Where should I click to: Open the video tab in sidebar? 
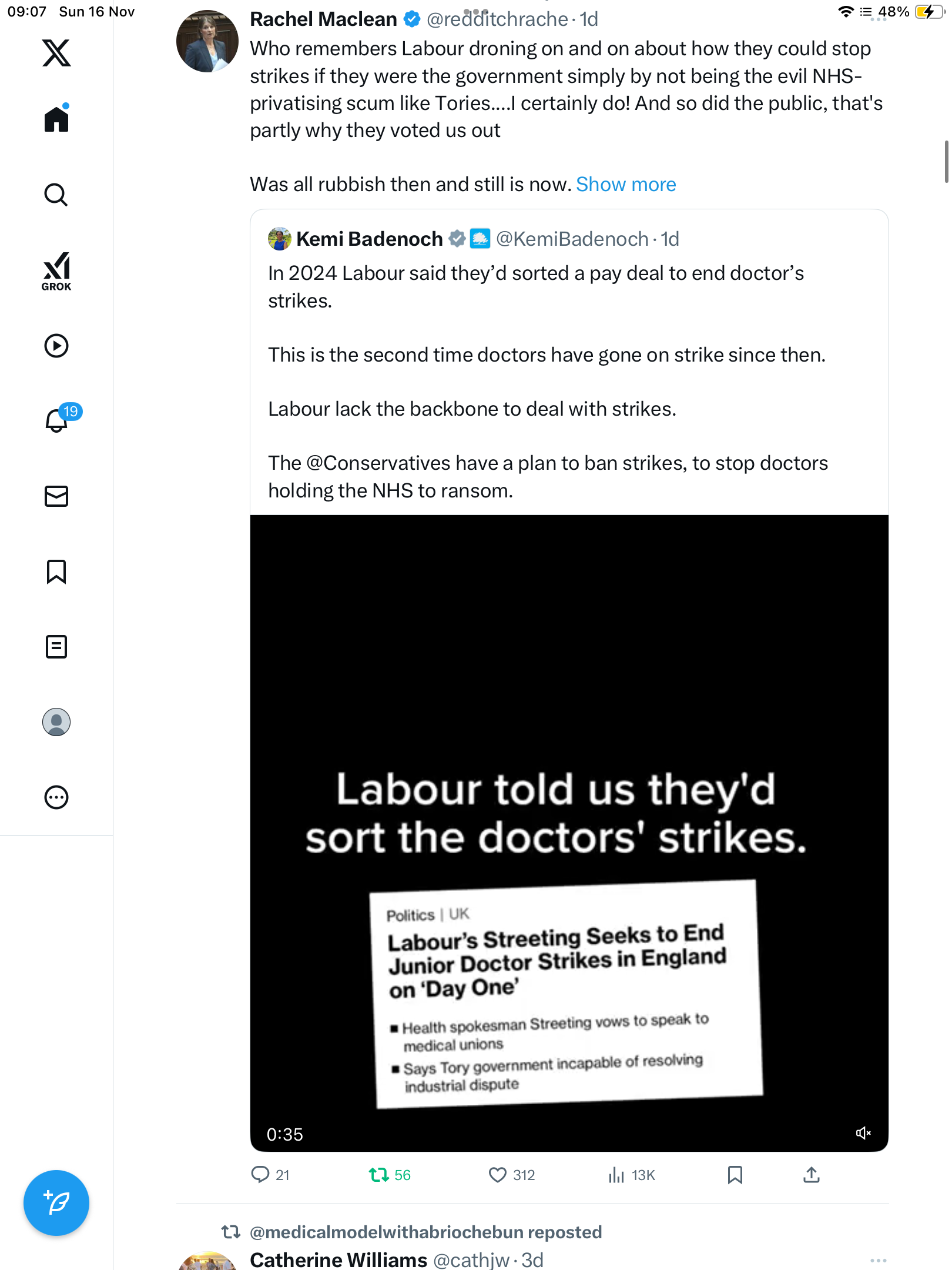pos(56,346)
